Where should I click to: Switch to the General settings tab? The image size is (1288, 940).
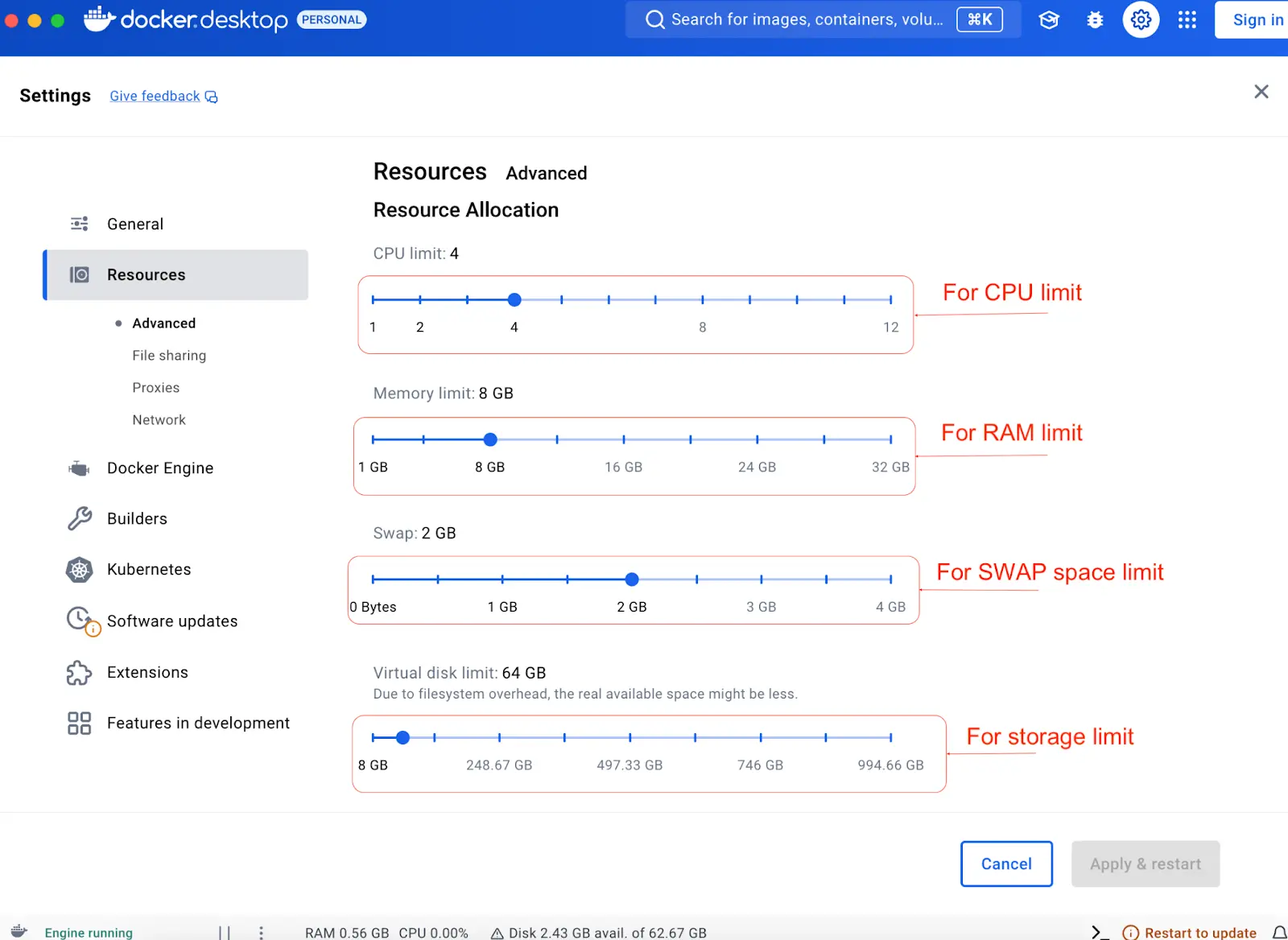[x=134, y=224]
